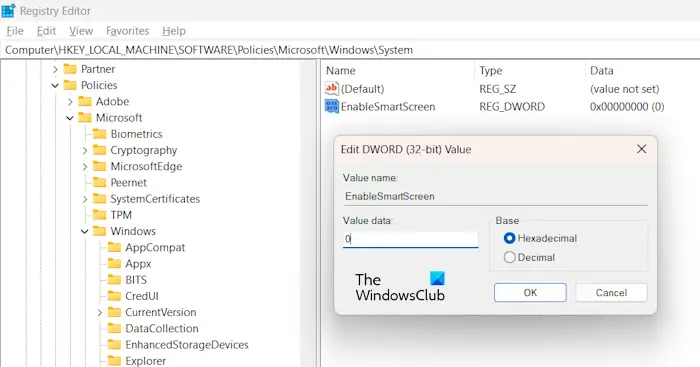Click the CurrentVersion folder icon
Viewport: 700px width, 367px height.
click(114, 312)
